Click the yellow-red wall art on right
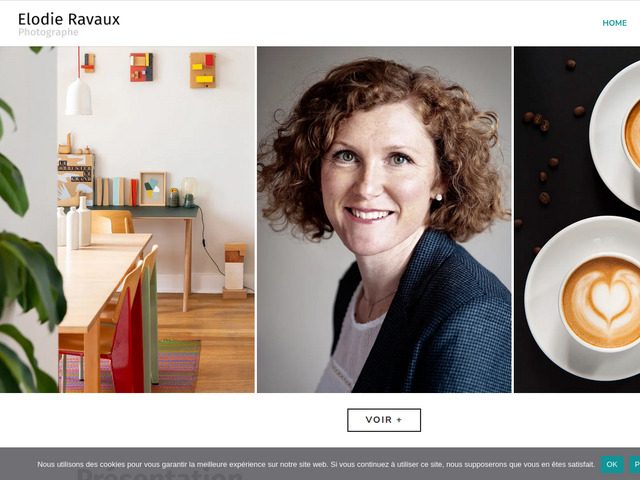The width and height of the screenshot is (640, 480). click(x=202, y=70)
